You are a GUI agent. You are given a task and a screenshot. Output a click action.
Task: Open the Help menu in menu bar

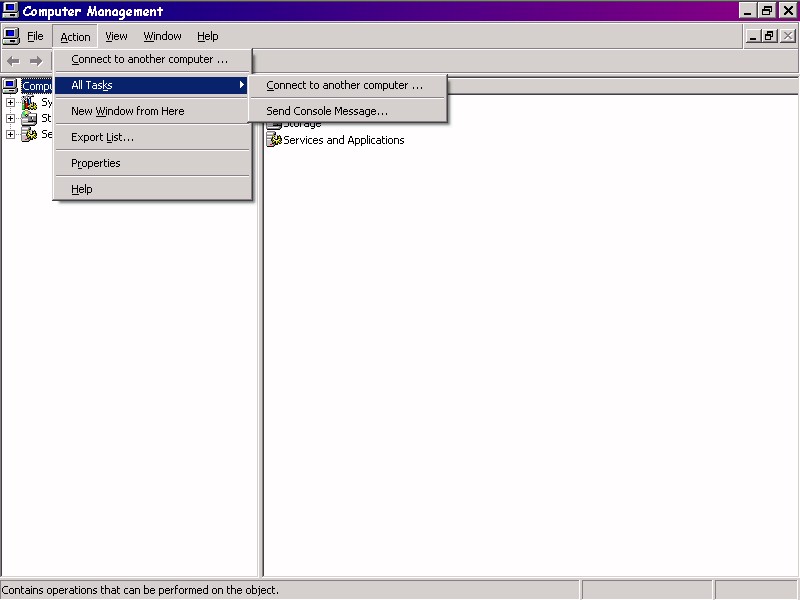tap(208, 36)
